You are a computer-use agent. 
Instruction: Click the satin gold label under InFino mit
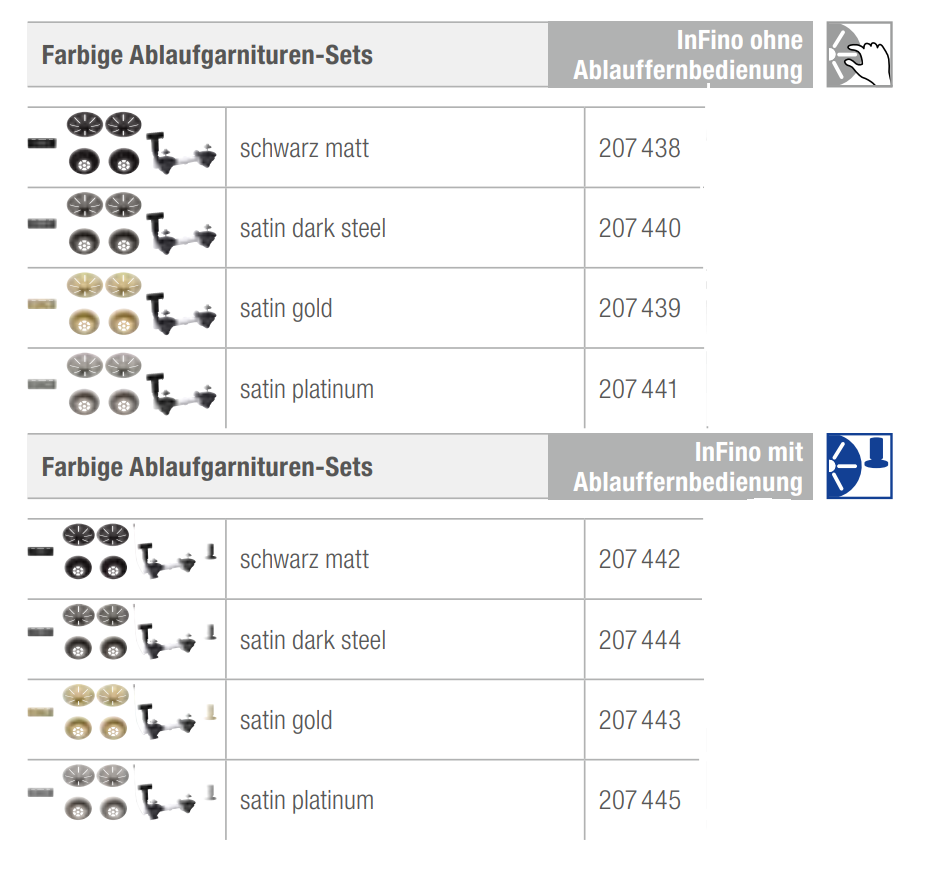286,721
